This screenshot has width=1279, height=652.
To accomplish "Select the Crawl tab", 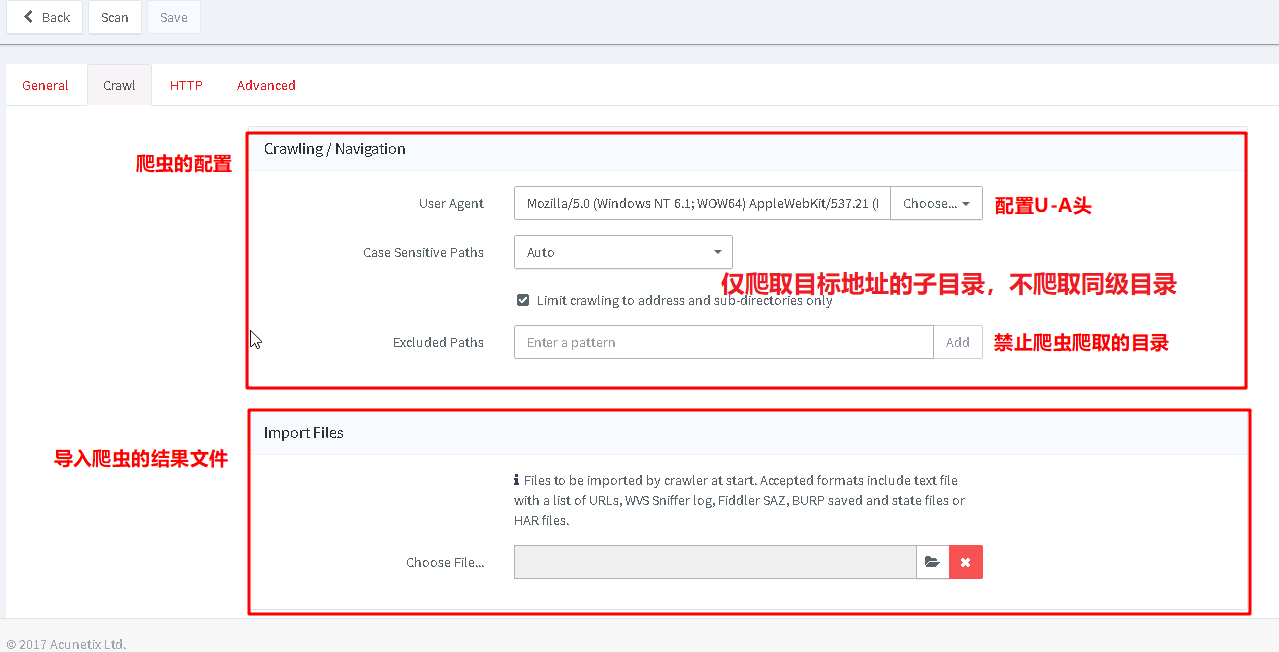I will tap(119, 85).
